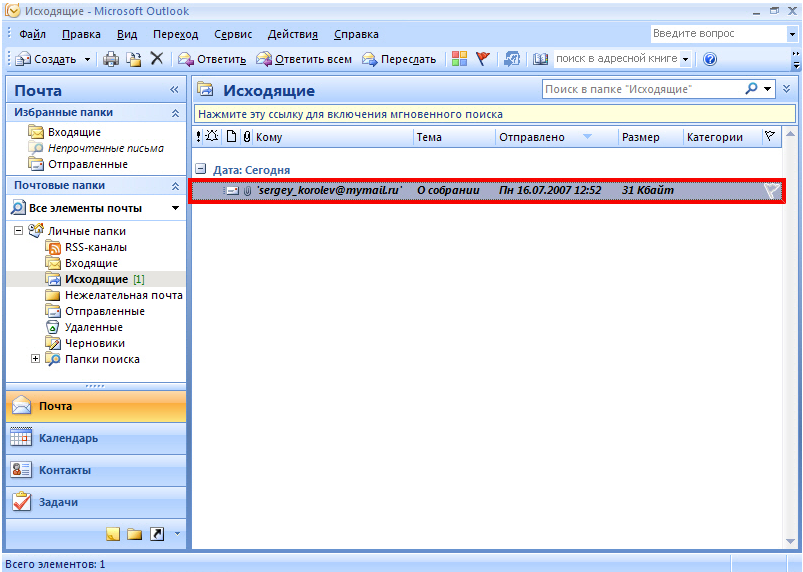The image size is (803, 572).
Task: Click the search magnifier in Исходящие search
Action: [751, 89]
